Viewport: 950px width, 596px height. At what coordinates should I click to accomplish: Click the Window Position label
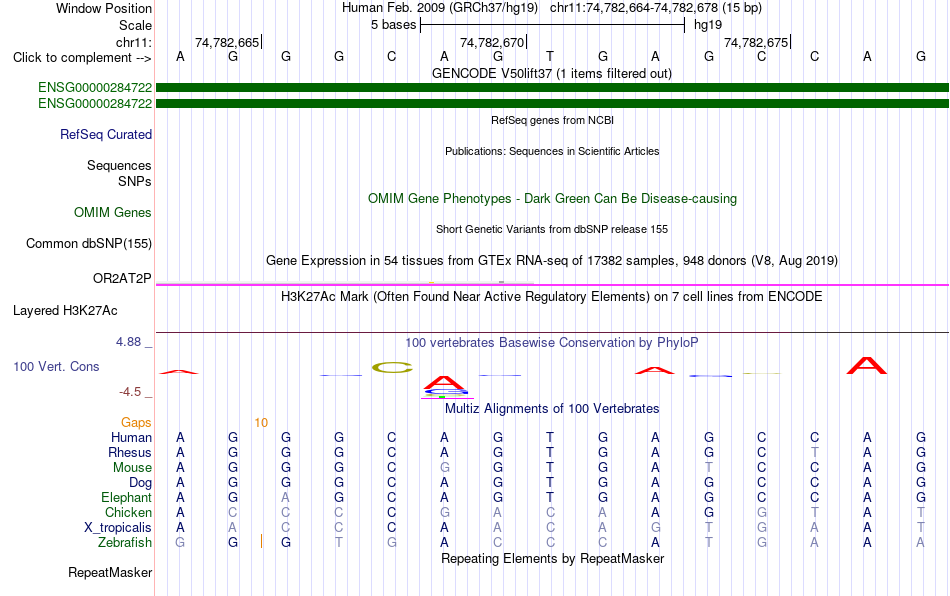(104, 8)
